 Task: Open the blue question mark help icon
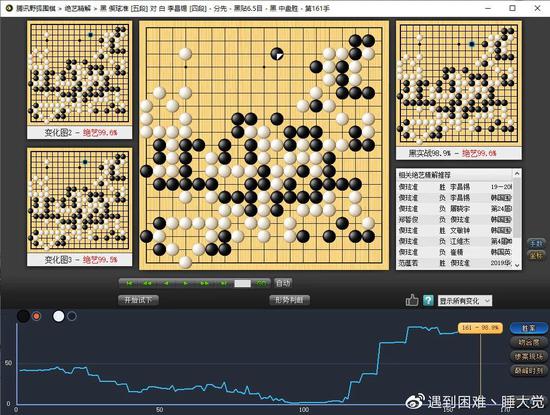tap(428, 300)
